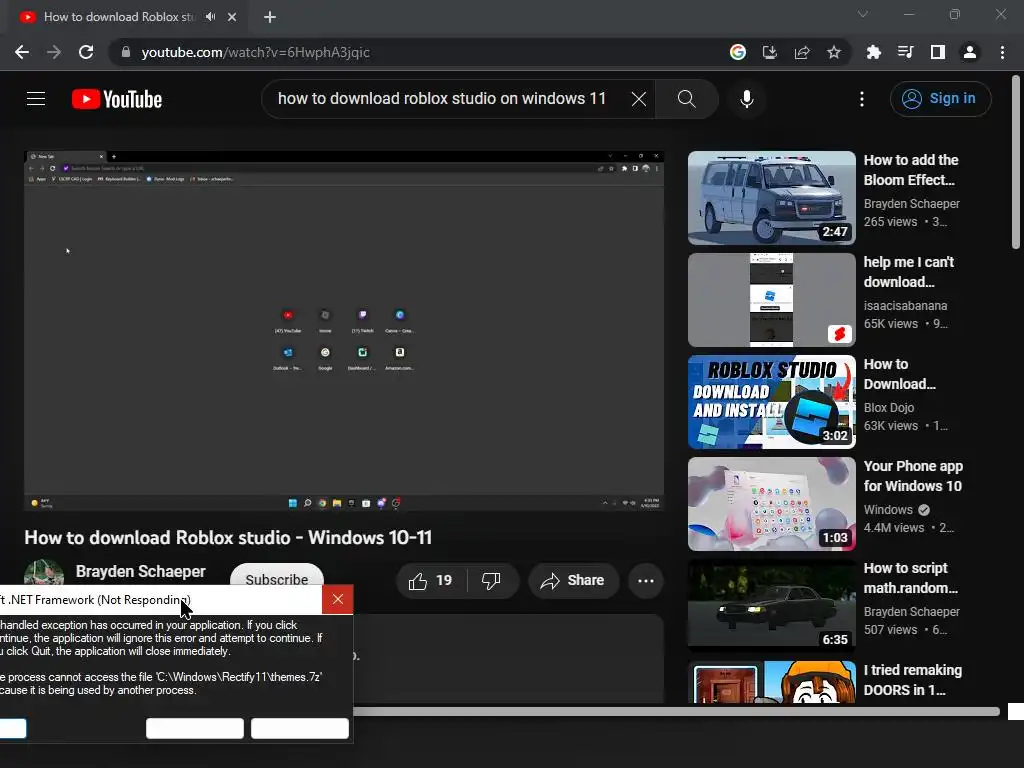Open 'I tried remaking DOORS' thumbnail
Image resolution: width=1024 pixels, height=768 pixels.
[772, 682]
